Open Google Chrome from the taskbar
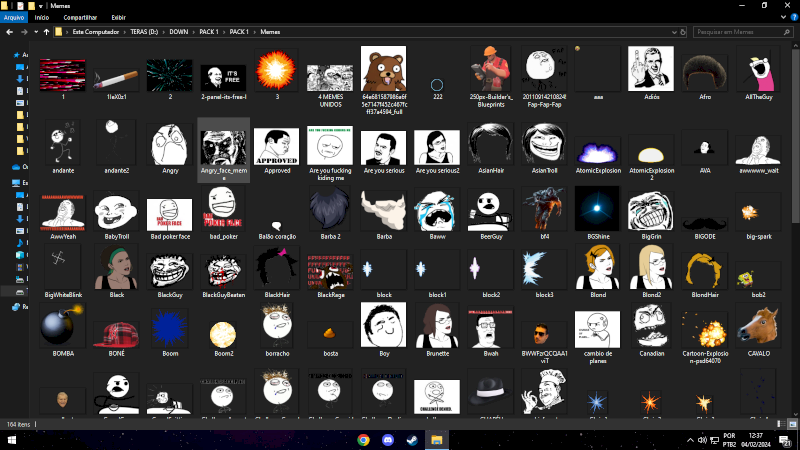The image size is (800, 450). pyautogui.click(x=363, y=440)
